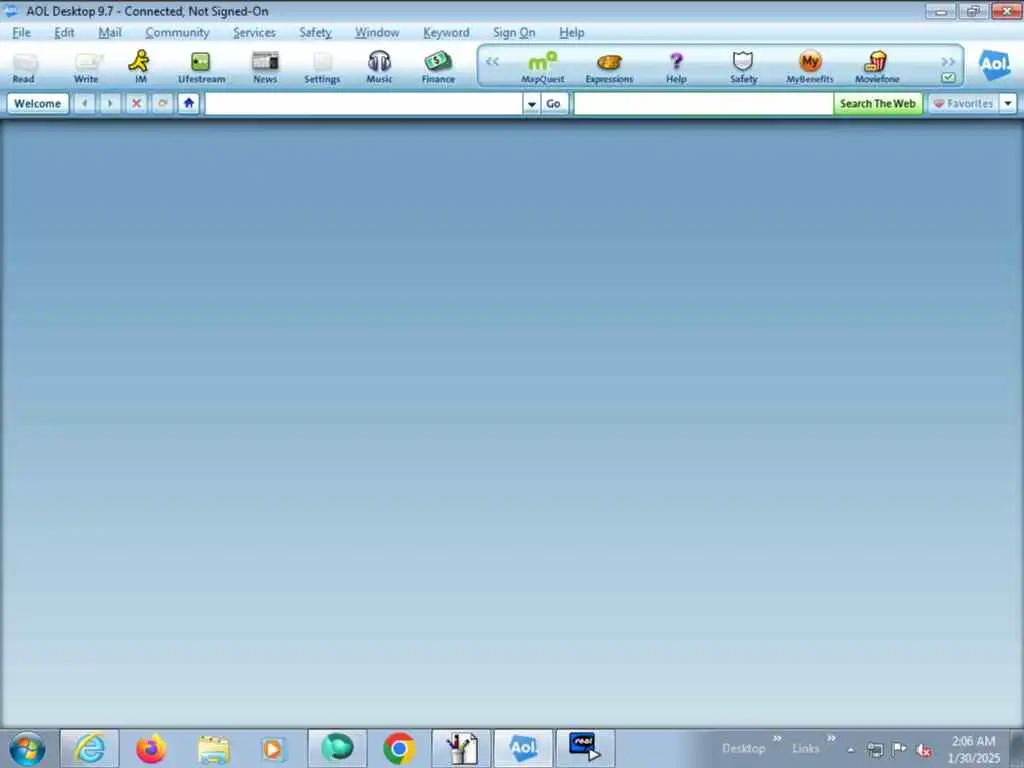
Task: Open the MapQuest icon
Action: (x=543, y=67)
